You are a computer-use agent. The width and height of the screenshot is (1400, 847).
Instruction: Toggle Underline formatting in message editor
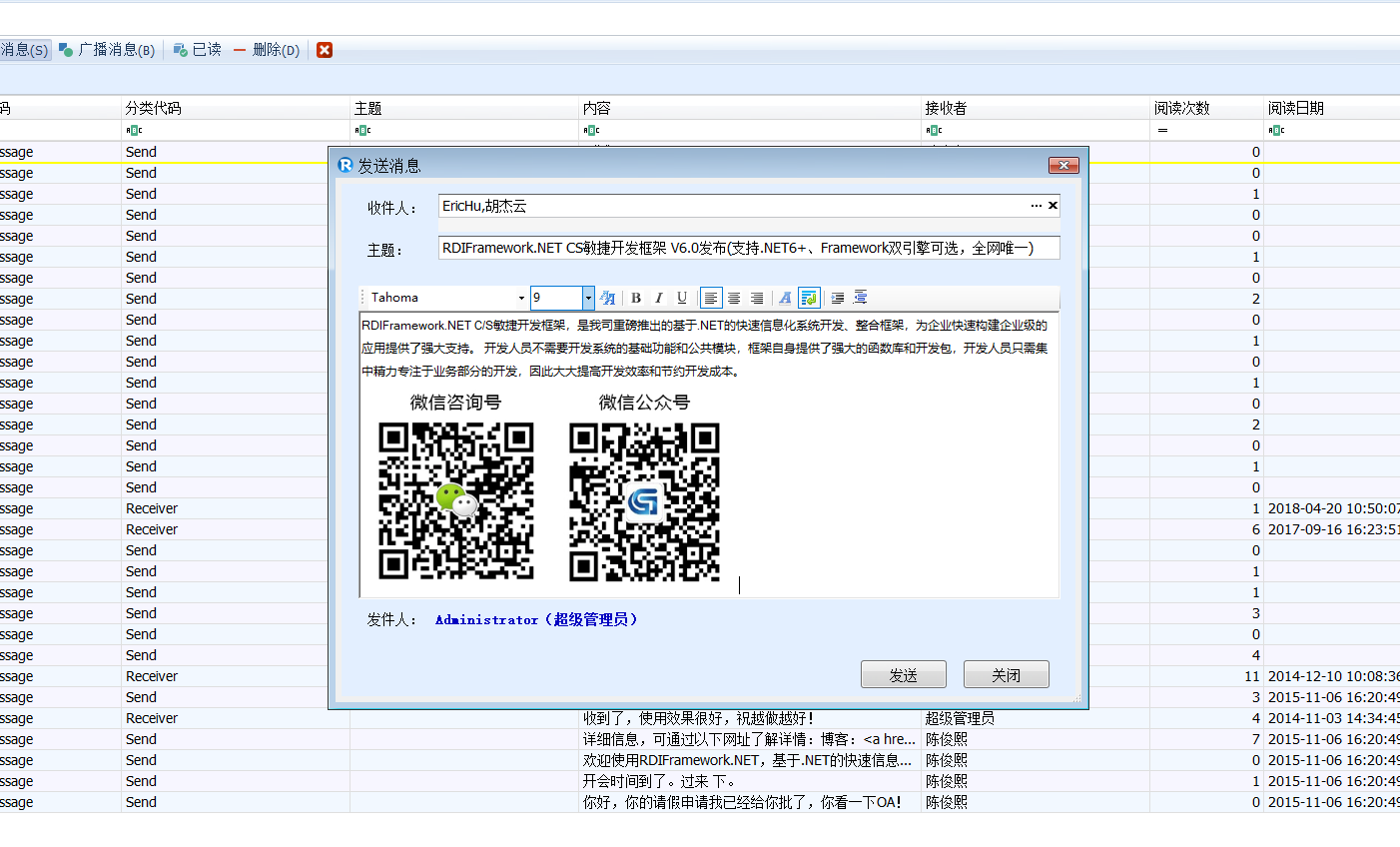(682, 298)
